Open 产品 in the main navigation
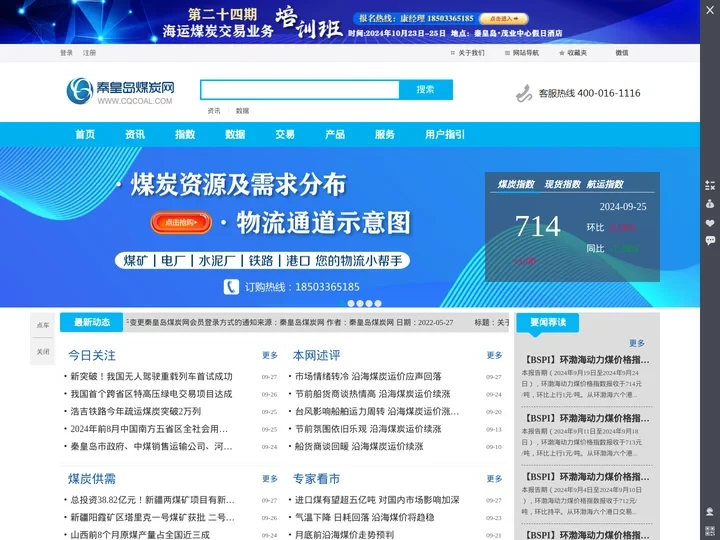 [335, 134]
